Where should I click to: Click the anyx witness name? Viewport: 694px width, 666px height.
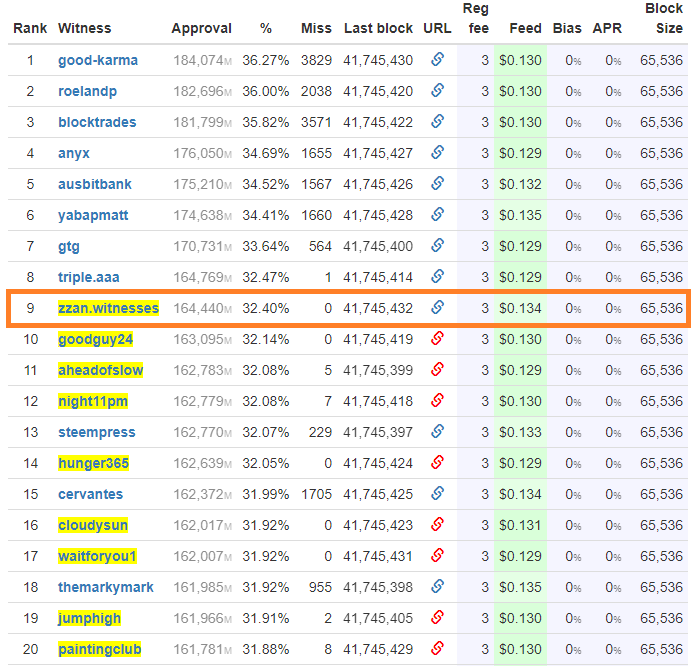point(74,153)
